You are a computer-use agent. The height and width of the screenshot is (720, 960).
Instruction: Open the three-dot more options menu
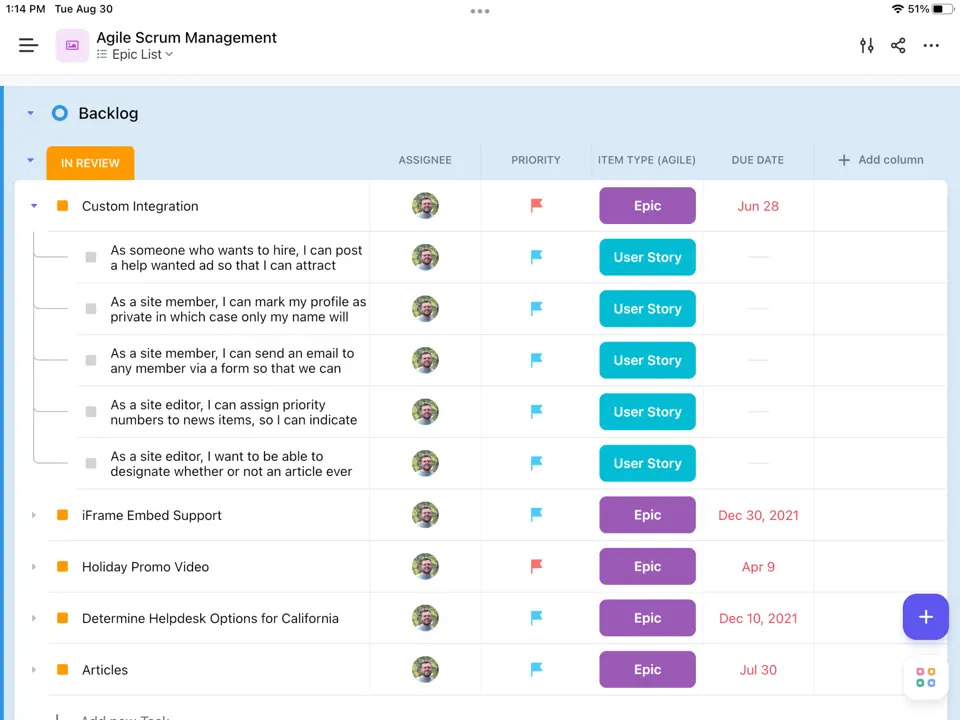[x=931, y=45]
